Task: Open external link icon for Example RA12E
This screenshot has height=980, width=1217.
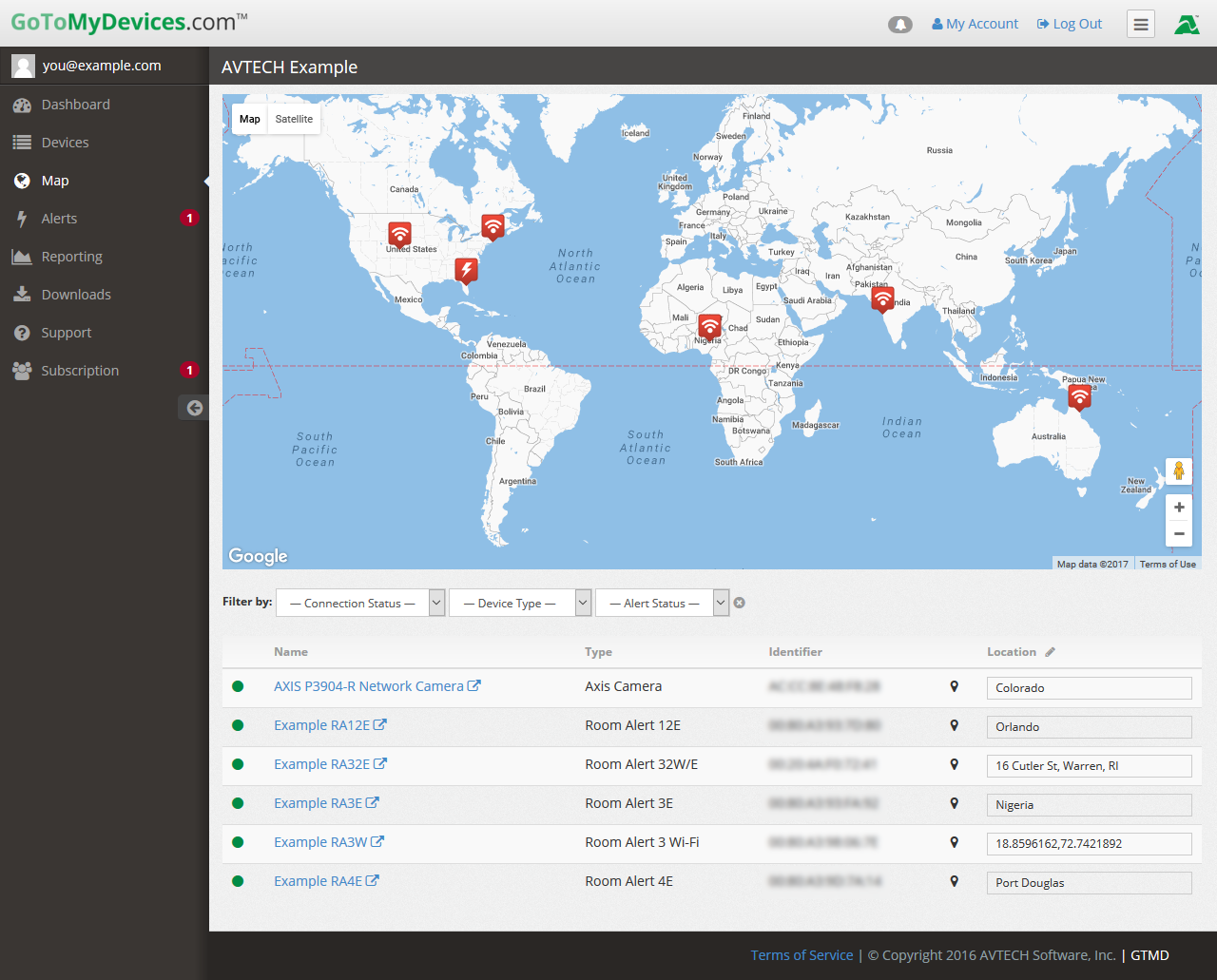Action: [x=379, y=724]
